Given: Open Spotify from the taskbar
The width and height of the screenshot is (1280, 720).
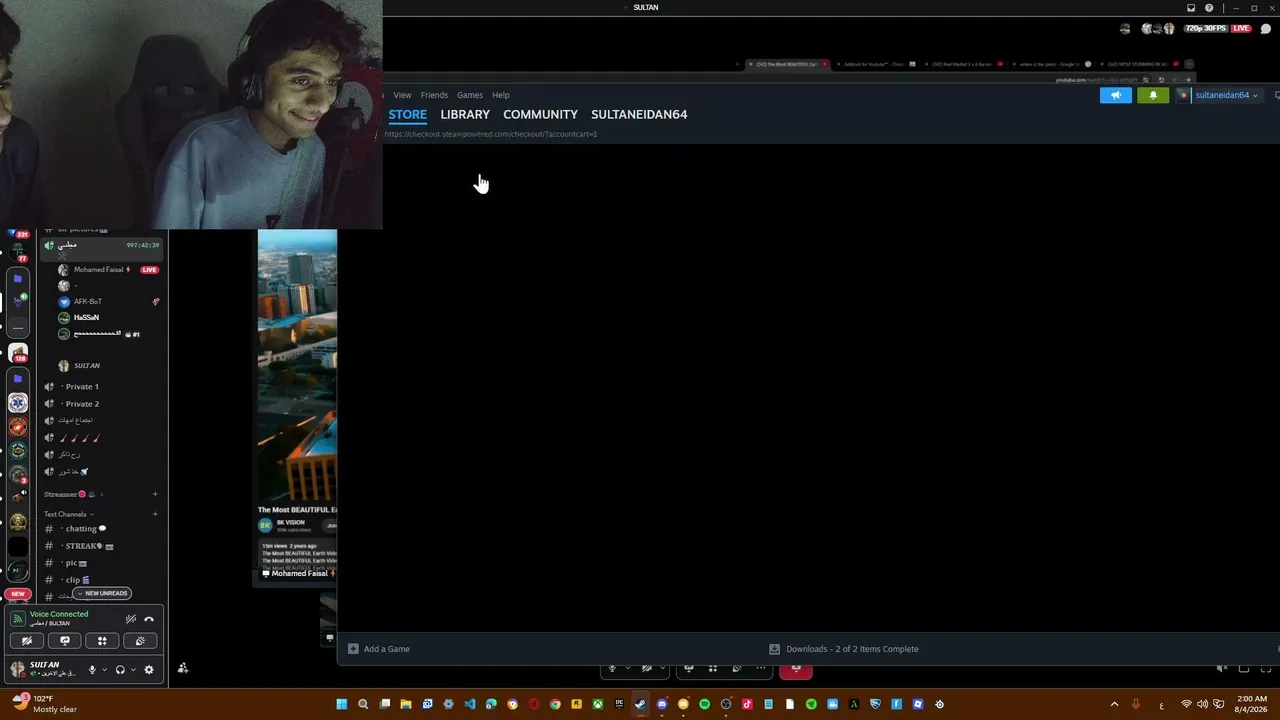Looking at the screenshot, I should 705,704.
